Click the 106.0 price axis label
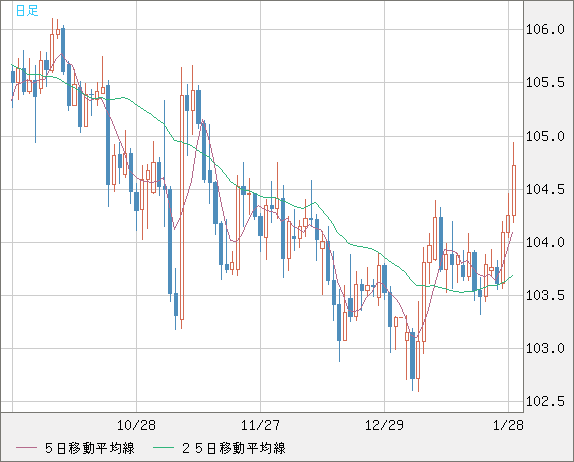The height and width of the screenshot is (462, 574). (x=545, y=29)
